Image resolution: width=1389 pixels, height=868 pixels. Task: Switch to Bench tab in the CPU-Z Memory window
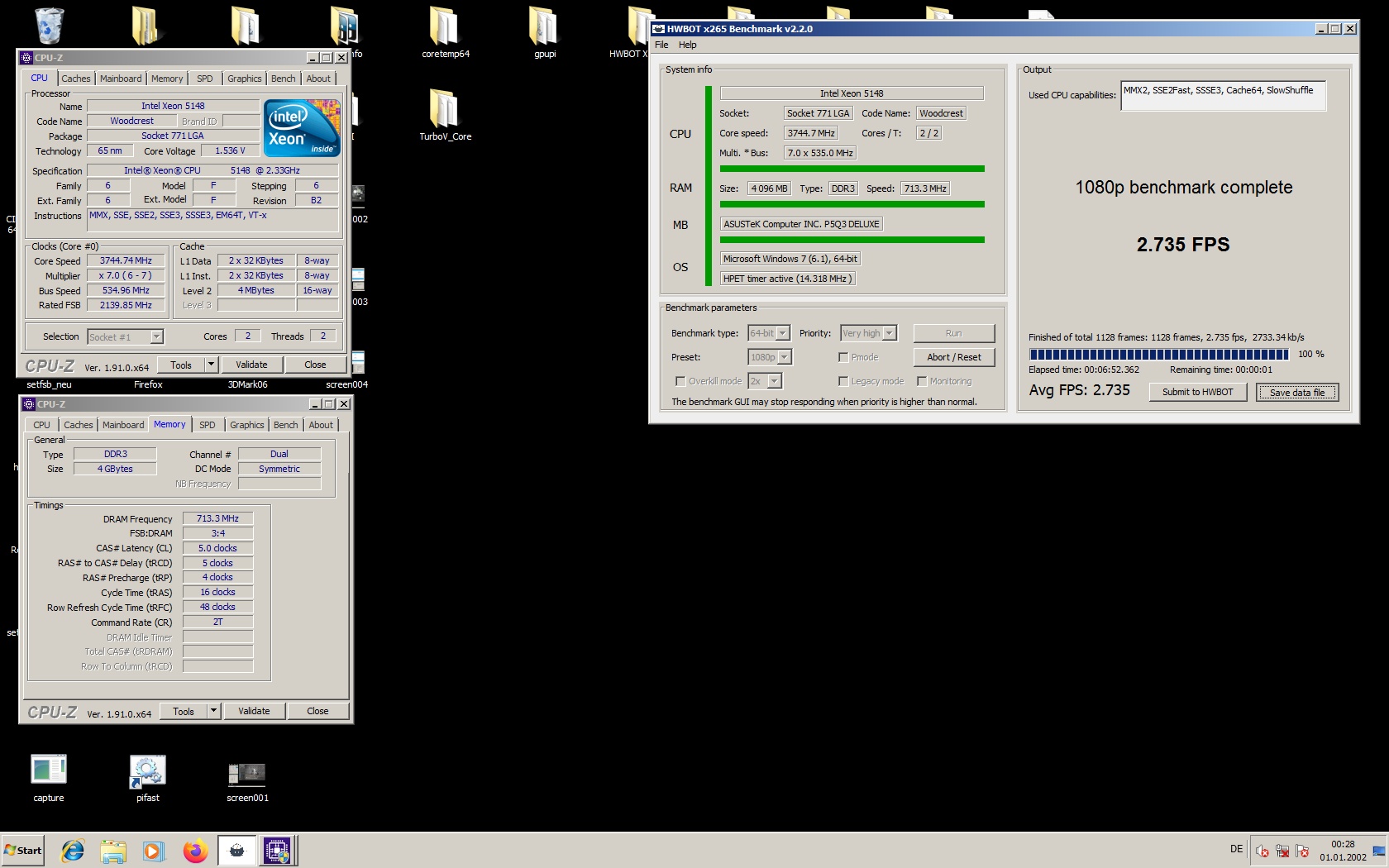point(286,425)
